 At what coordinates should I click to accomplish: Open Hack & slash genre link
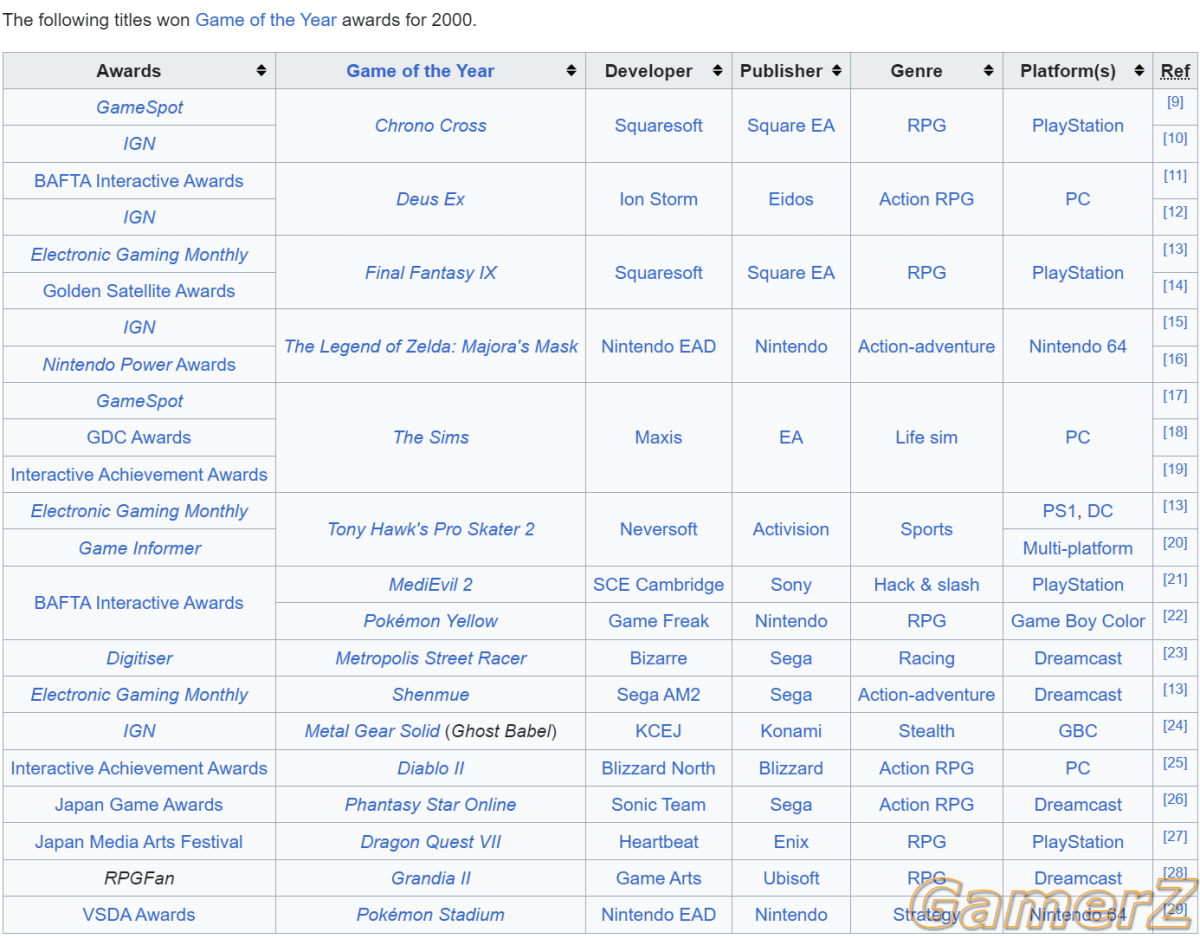(927, 585)
